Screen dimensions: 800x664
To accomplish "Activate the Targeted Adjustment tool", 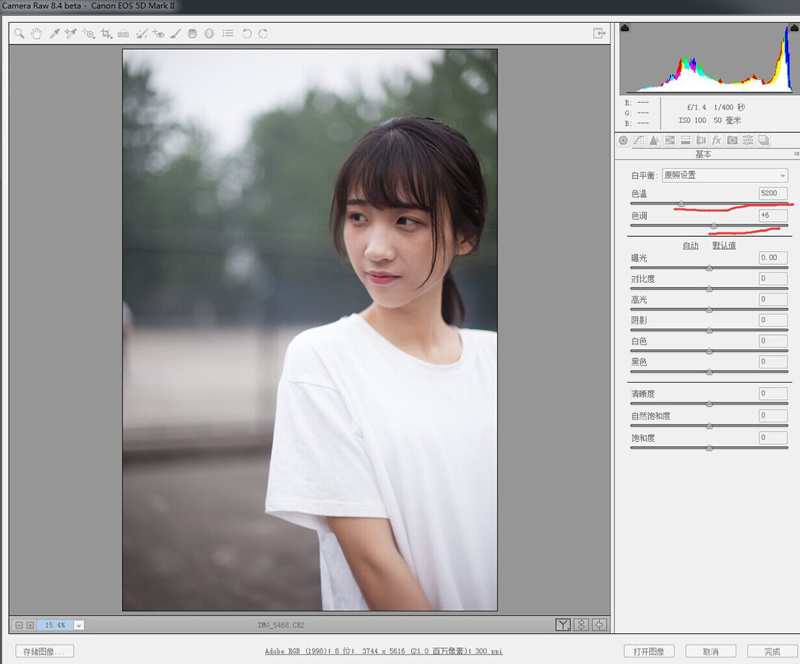I will (x=88, y=34).
